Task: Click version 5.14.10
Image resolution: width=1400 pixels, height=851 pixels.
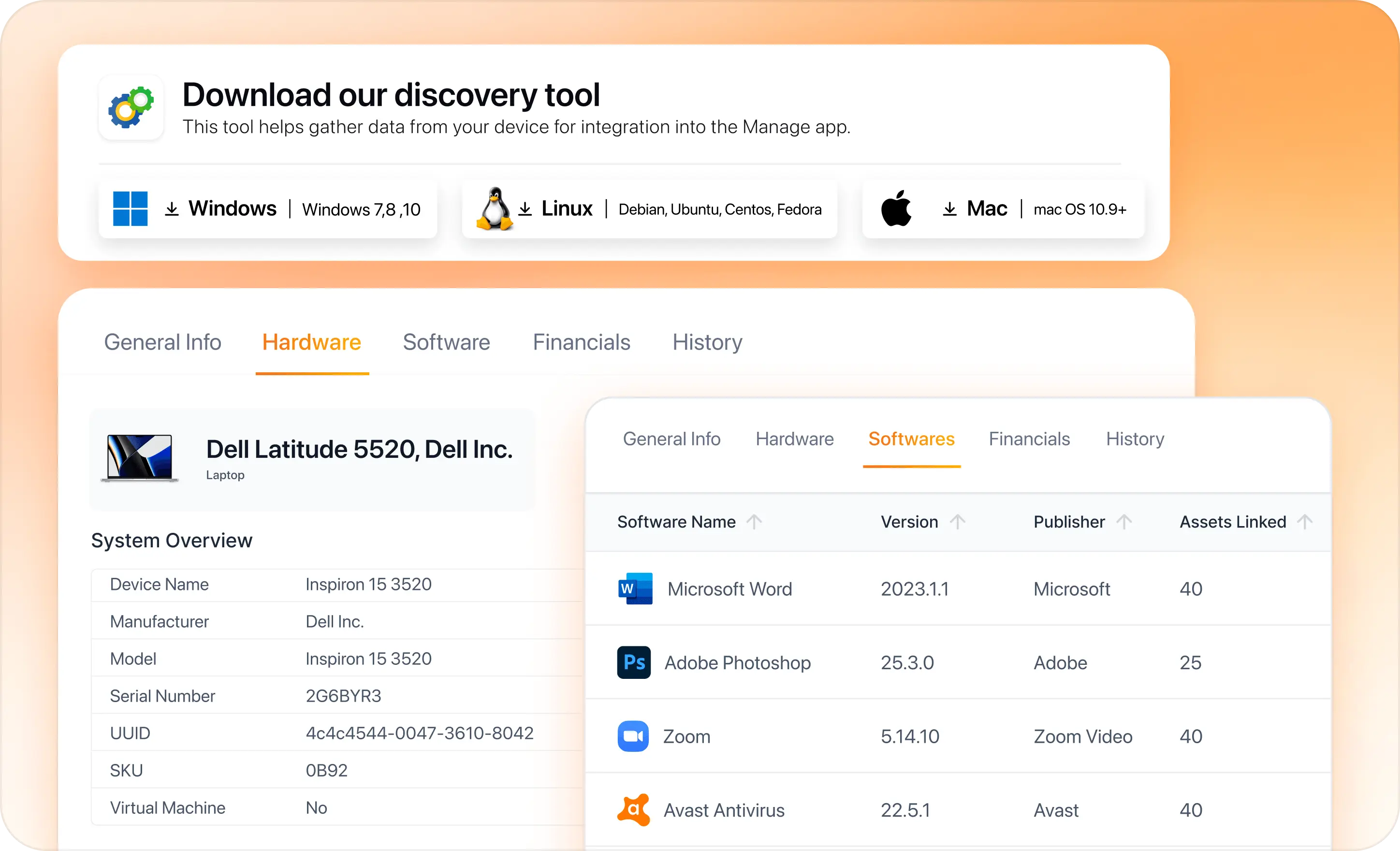Action: tap(910, 736)
